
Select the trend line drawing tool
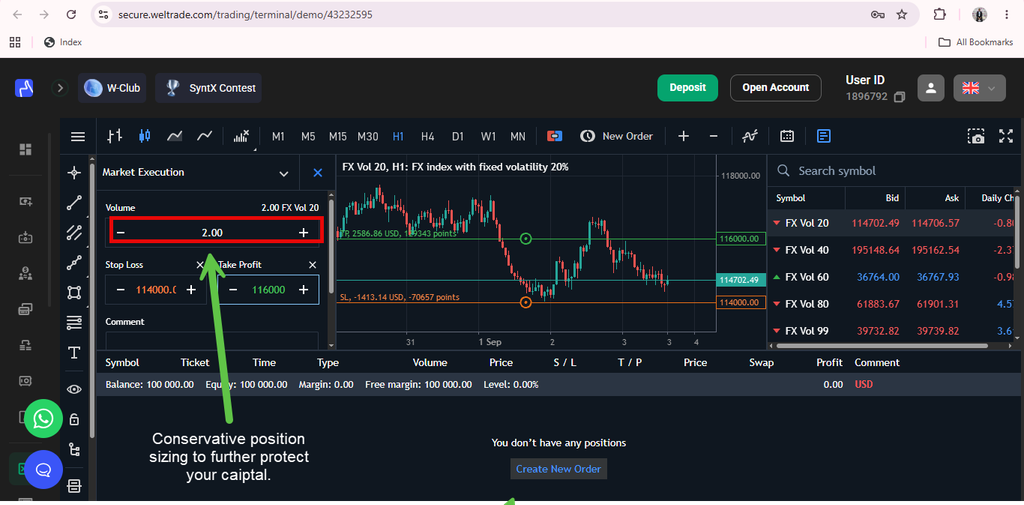74,203
